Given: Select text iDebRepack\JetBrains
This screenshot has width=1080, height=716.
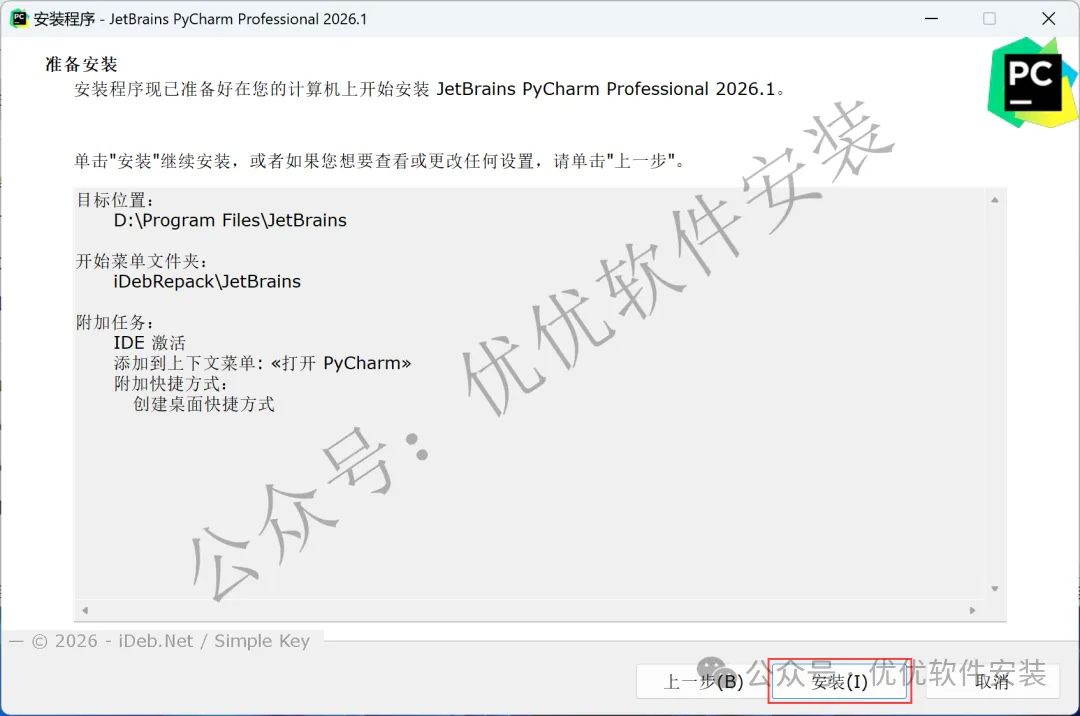Looking at the screenshot, I should (x=207, y=282).
